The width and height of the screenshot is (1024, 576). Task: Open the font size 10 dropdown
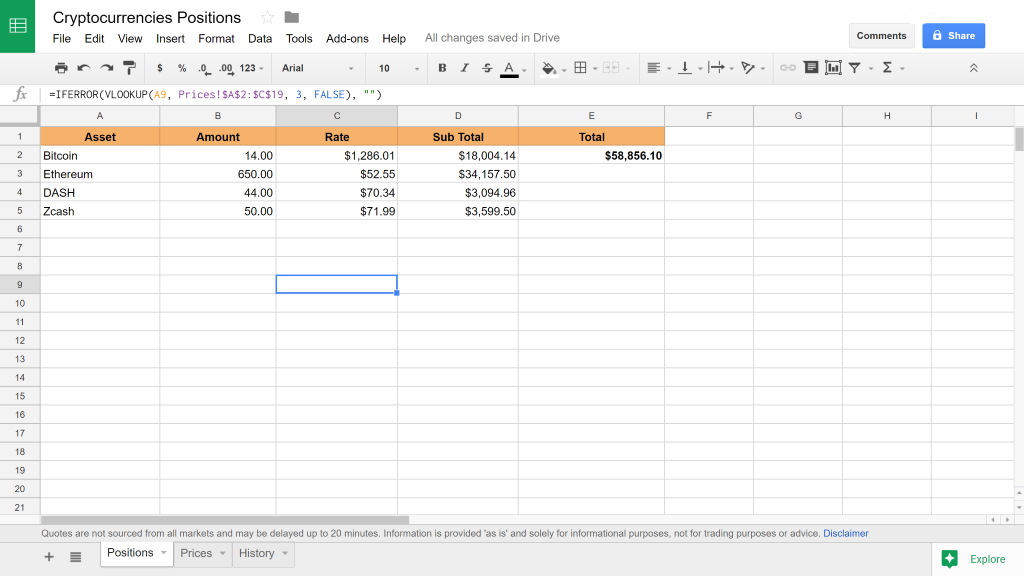click(398, 68)
